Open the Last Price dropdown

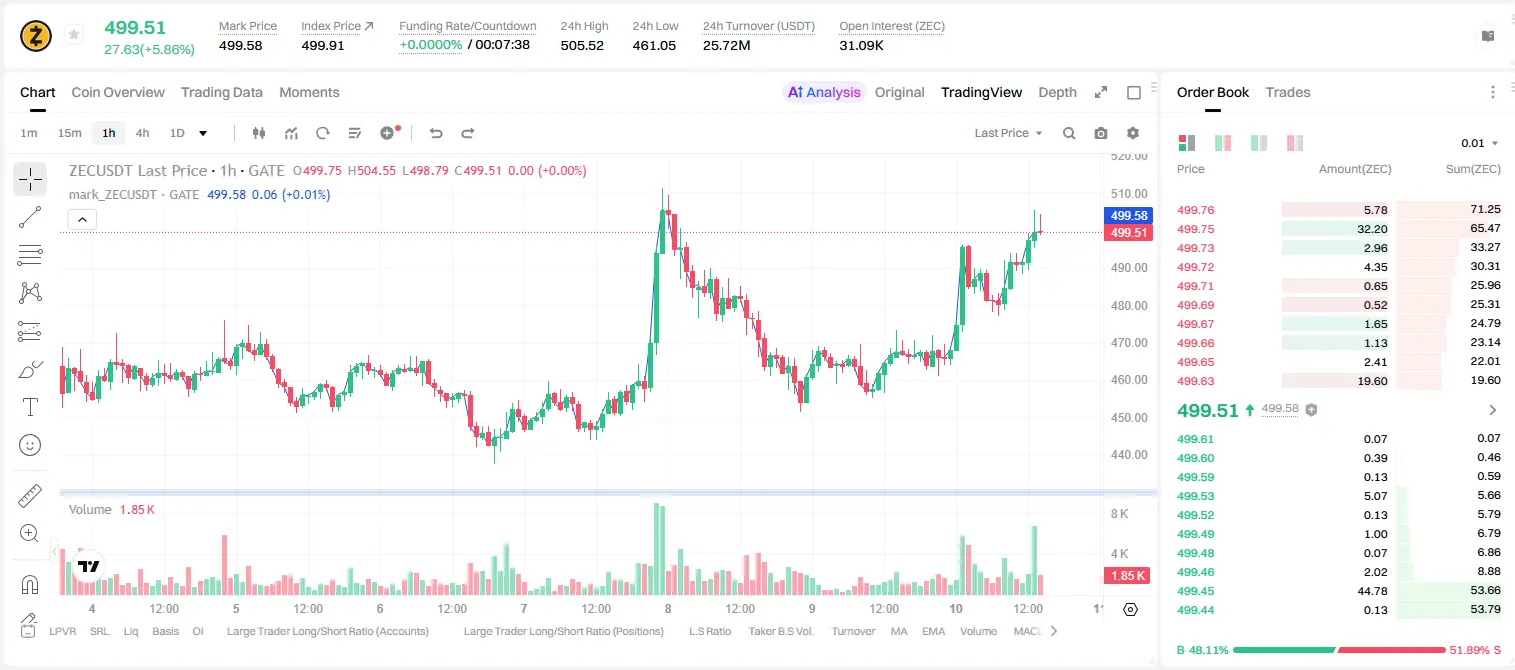[x=1008, y=133]
